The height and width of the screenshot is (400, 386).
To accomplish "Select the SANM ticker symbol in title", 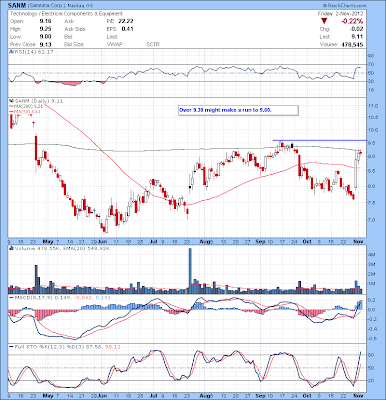I will pos(16,6).
